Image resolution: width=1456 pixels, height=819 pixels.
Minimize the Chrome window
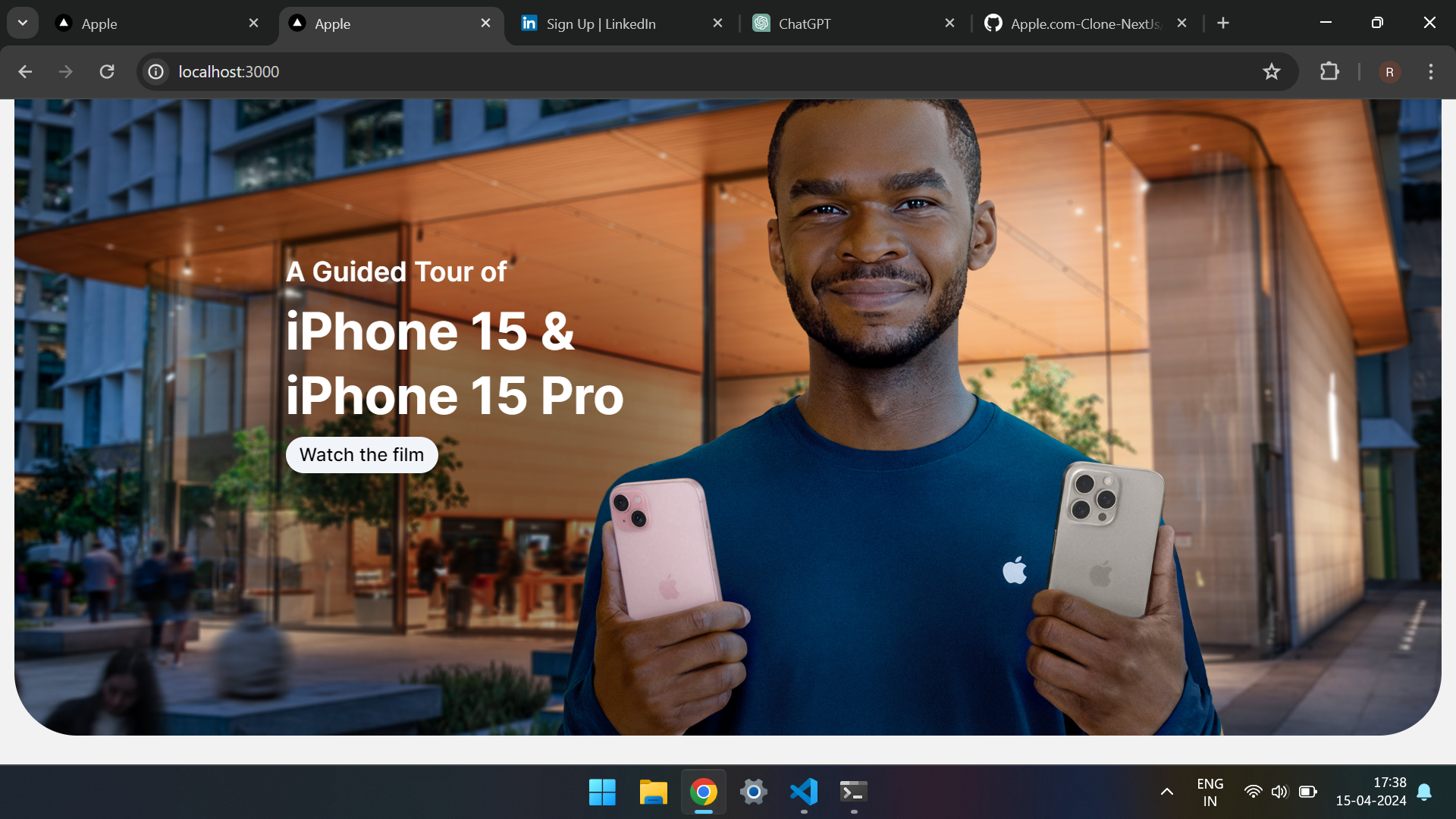1326,23
